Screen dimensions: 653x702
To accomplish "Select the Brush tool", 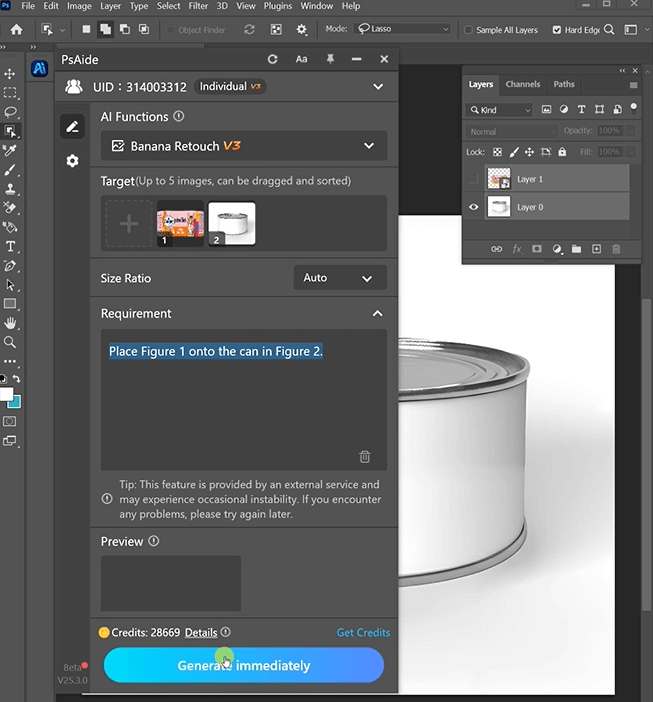I will point(10,170).
